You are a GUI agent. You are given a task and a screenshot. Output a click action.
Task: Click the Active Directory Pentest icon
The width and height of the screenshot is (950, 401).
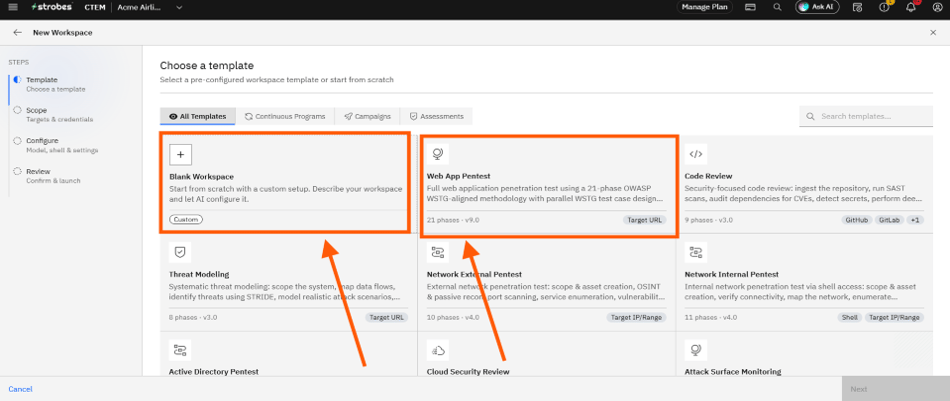181,350
